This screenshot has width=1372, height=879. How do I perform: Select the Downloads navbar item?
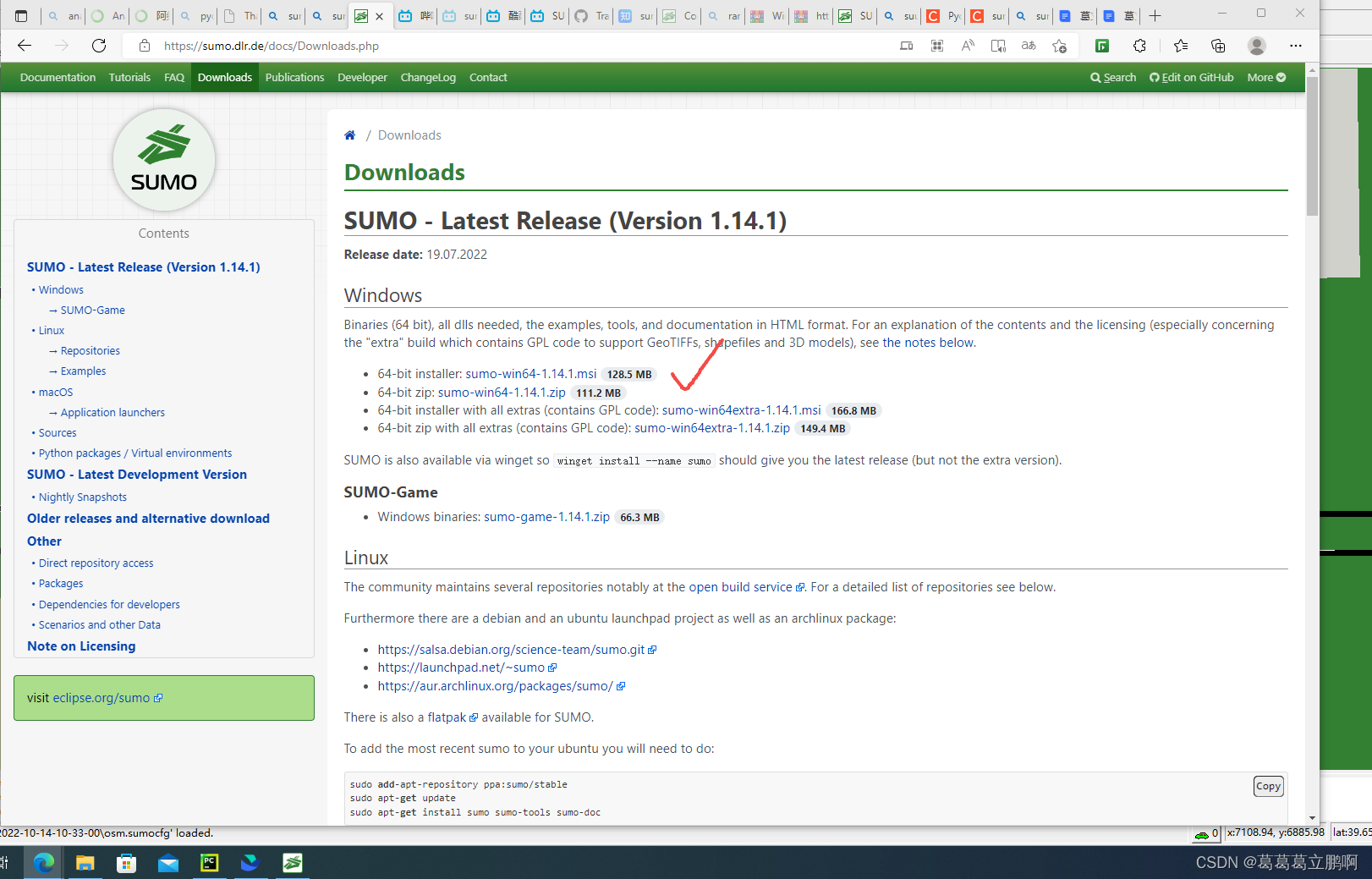(x=225, y=77)
